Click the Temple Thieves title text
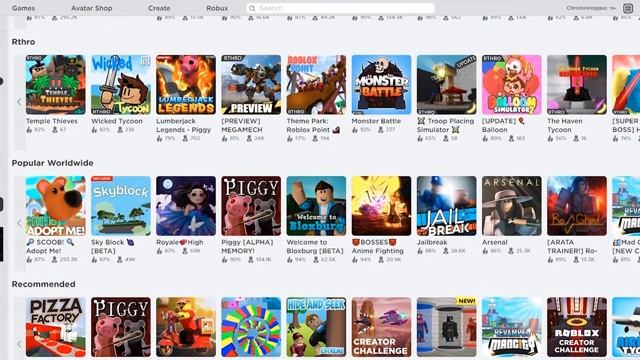640x360 pixels. [52, 121]
